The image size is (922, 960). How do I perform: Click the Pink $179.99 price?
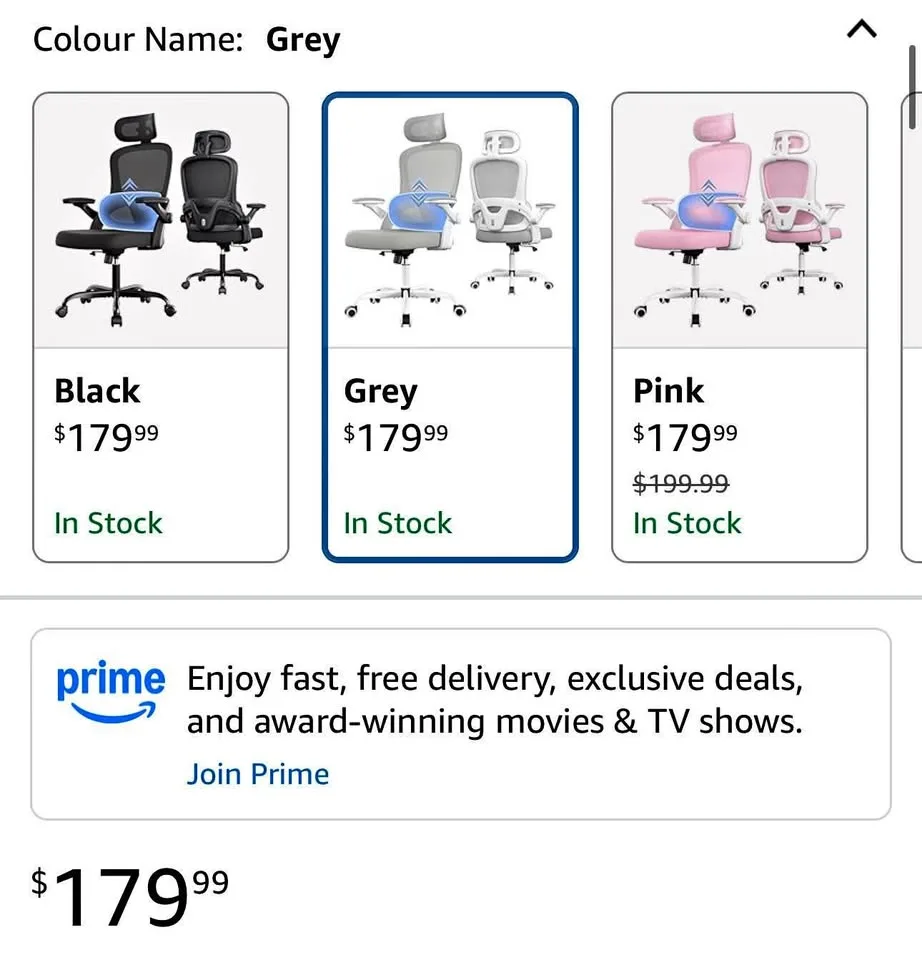(685, 437)
